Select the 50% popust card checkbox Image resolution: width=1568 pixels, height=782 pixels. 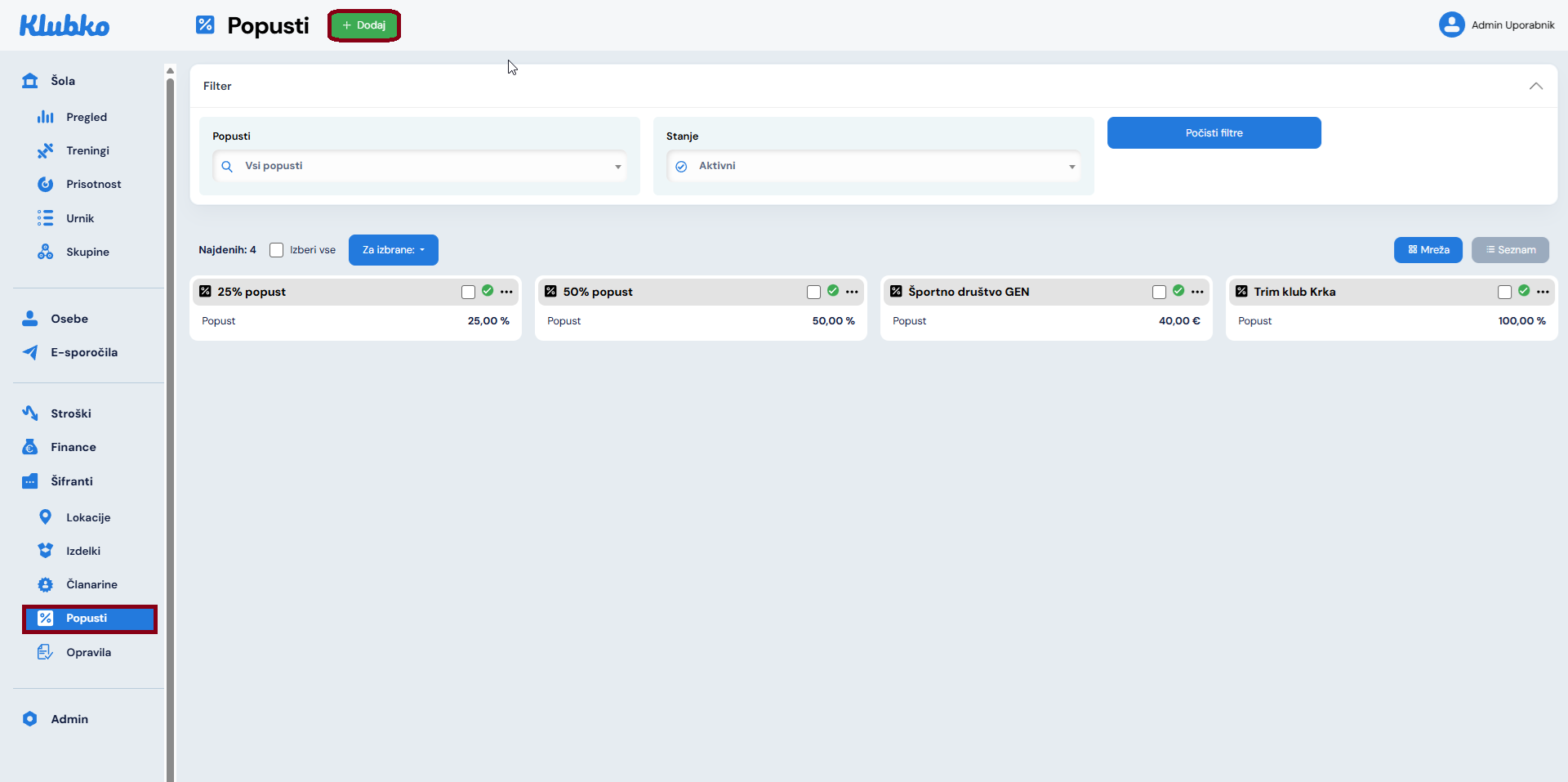click(x=813, y=292)
